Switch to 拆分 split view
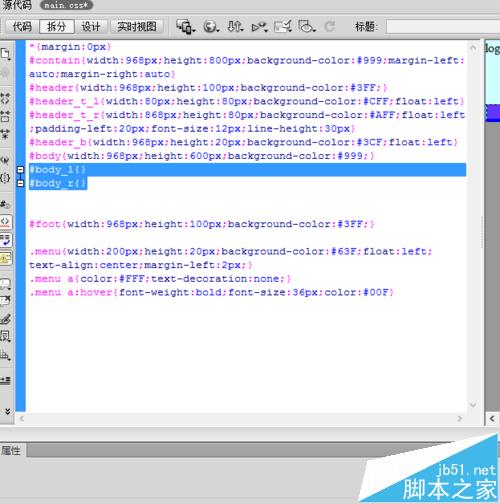The width and height of the screenshot is (500, 504). [56, 26]
